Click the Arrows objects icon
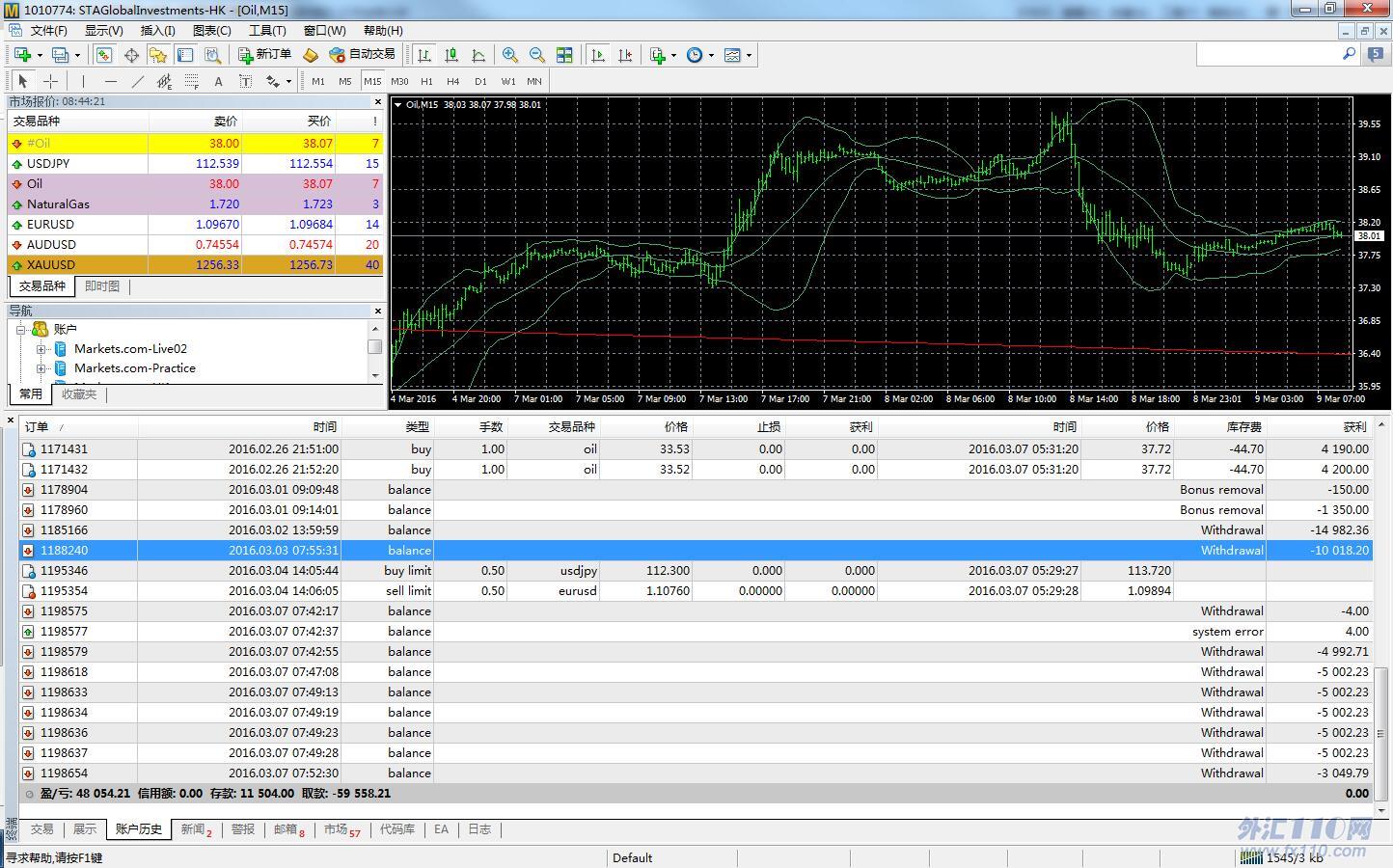This screenshot has width=1393, height=868. click(x=273, y=81)
